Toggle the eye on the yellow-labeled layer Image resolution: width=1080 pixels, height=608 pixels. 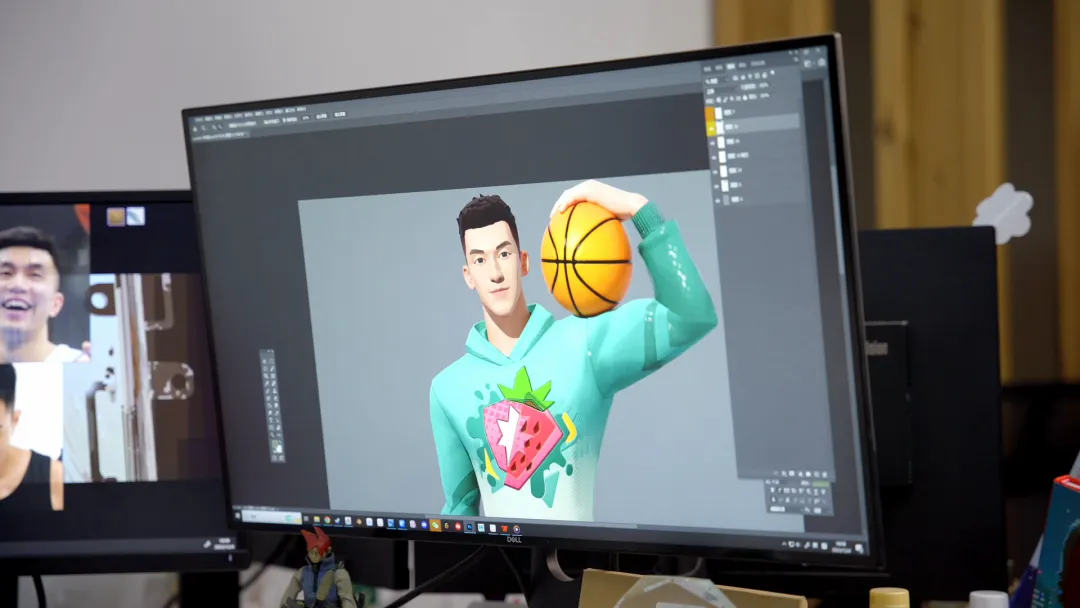712,129
